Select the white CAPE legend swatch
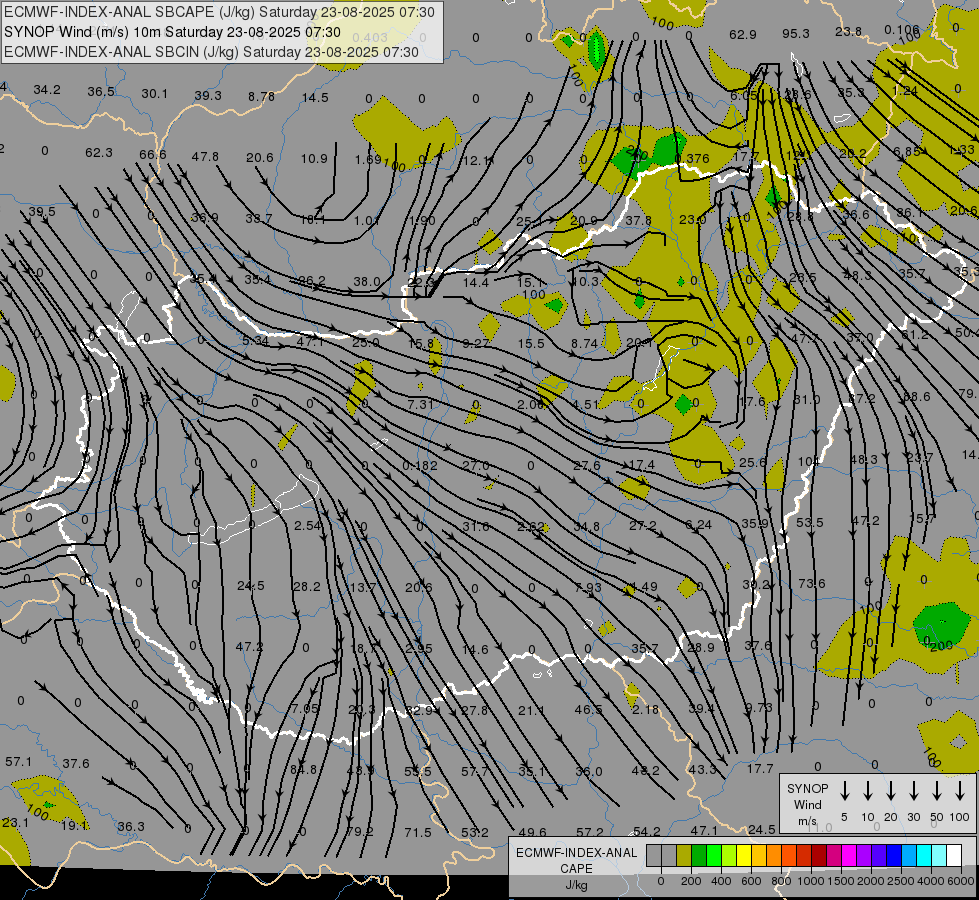 point(955,855)
